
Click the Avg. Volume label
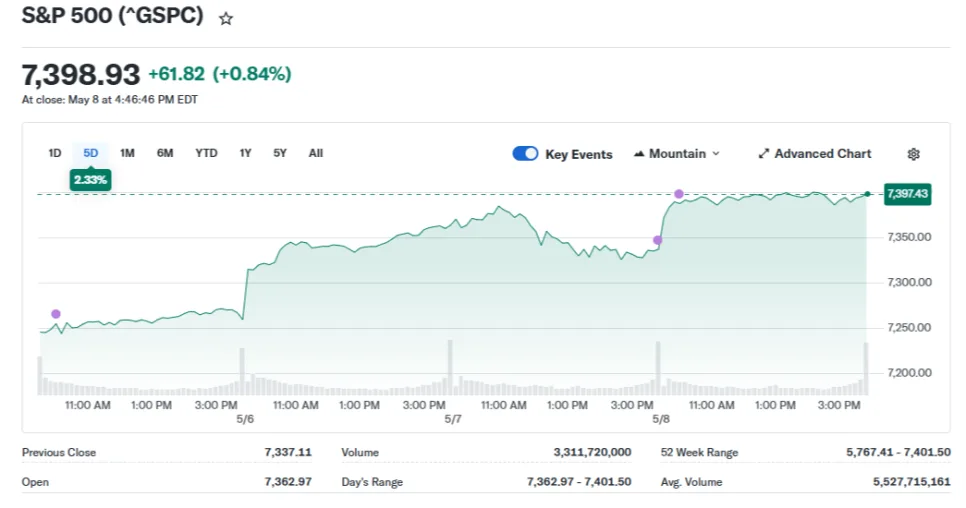pyautogui.click(x=691, y=482)
